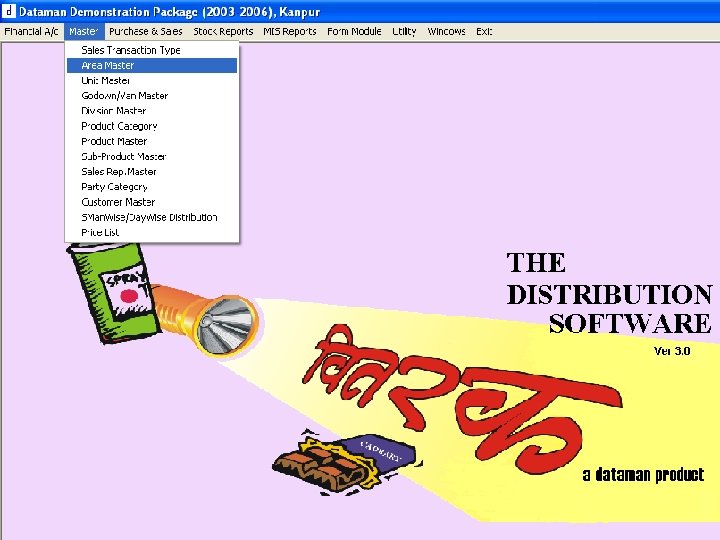Open Sales Rep.Master entry
Image resolution: width=720 pixels, height=540 pixels.
point(152,171)
